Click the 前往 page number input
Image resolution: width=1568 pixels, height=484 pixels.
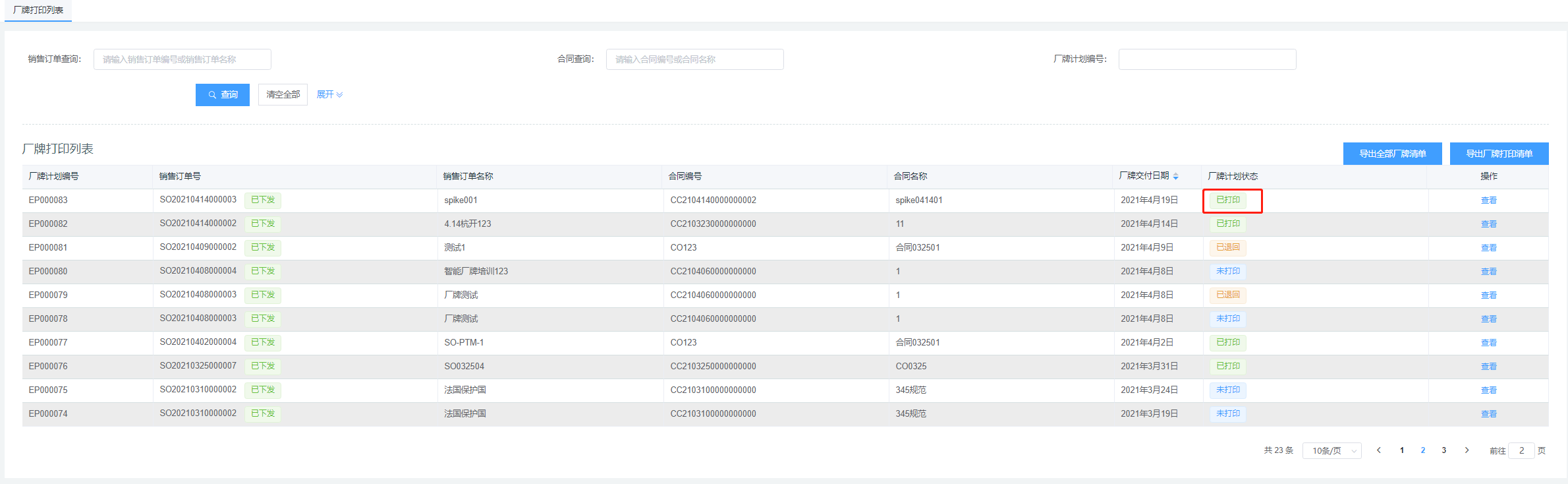pyautogui.click(x=1521, y=450)
